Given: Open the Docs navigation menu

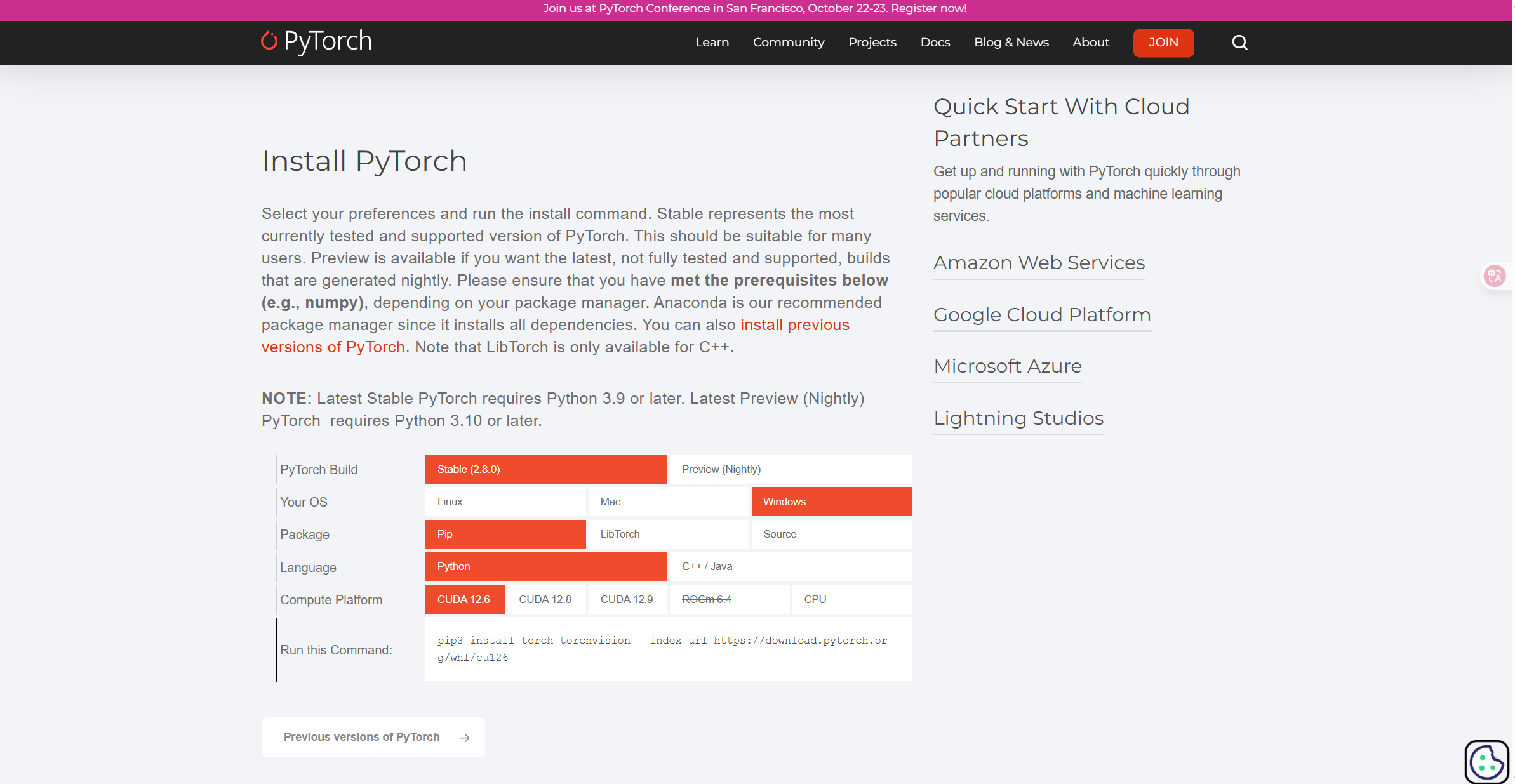Looking at the screenshot, I should click(x=935, y=43).
